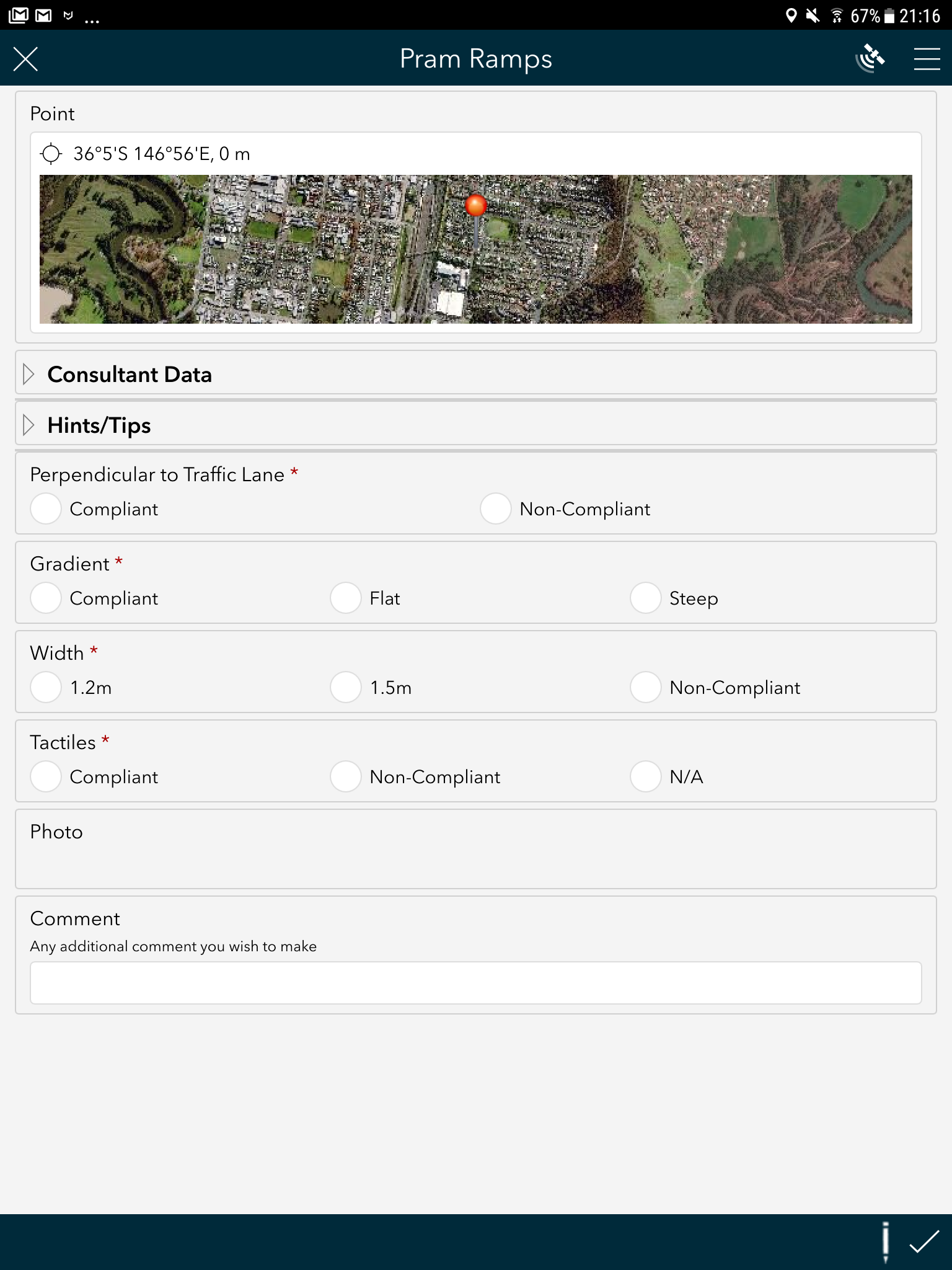Tap the Photo field

(x=476, y=849)
